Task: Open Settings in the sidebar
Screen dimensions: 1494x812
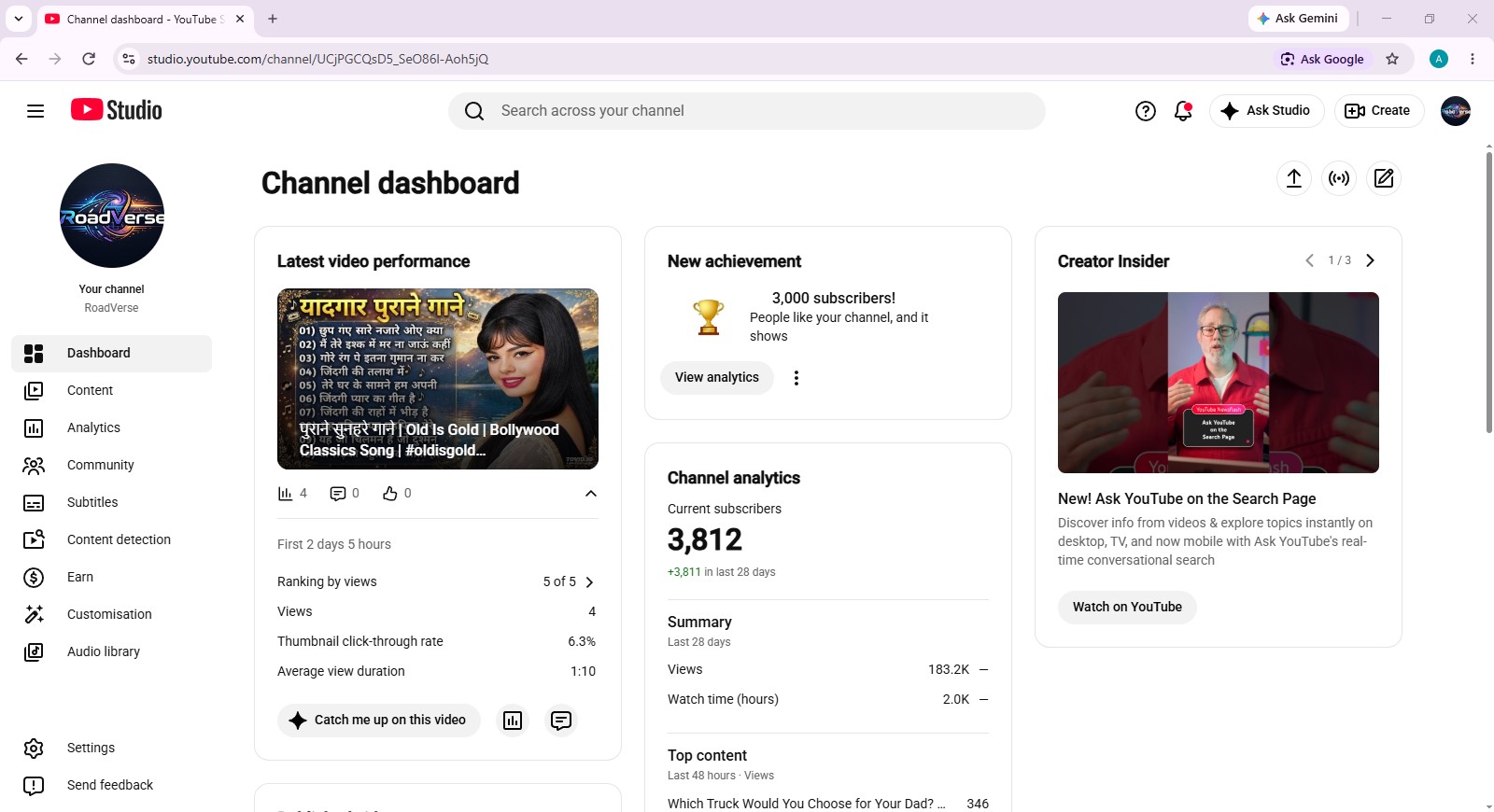Action: (112, 748)
